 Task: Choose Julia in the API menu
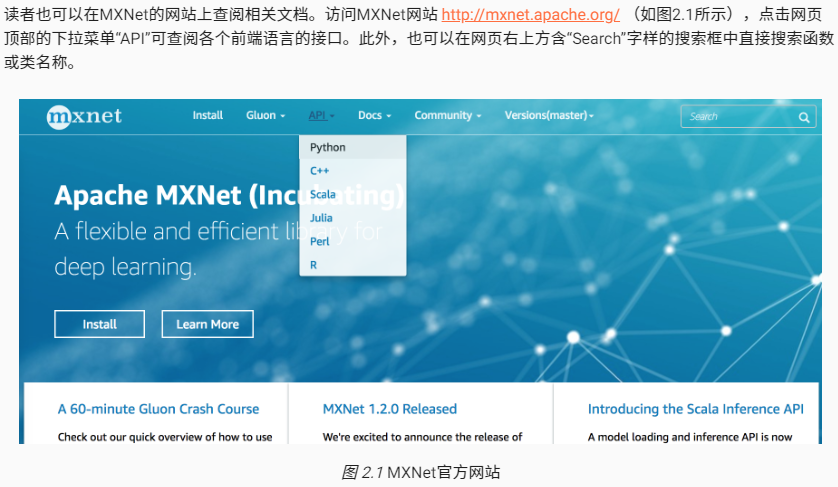coord(353,218)
